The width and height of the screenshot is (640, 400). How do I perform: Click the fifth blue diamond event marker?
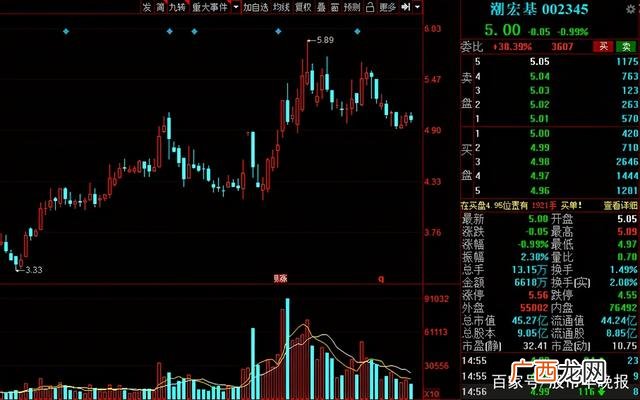358,31
